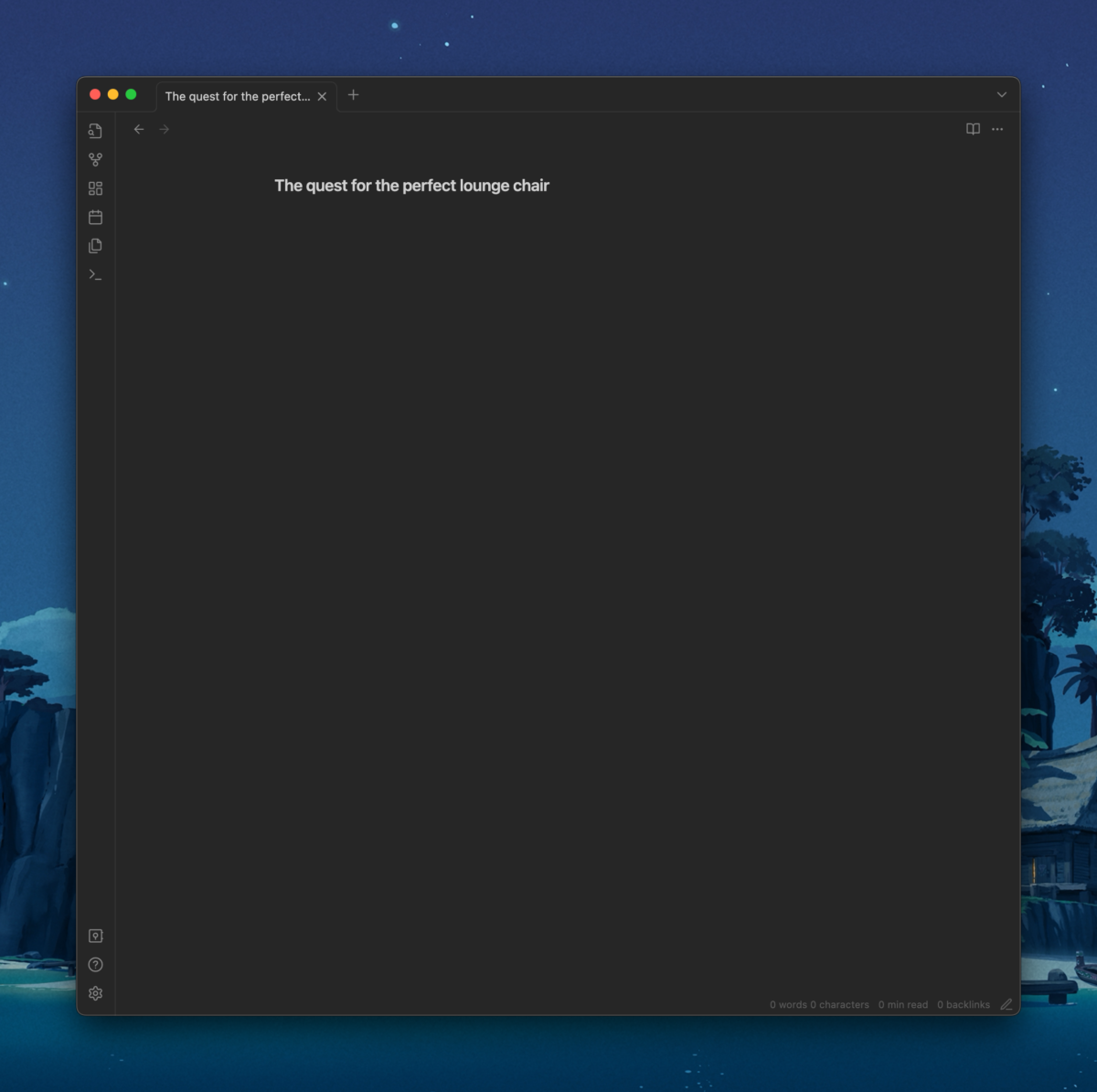Open today's daily note via calendar icon

pyautogui.click(x=95, y=217)
